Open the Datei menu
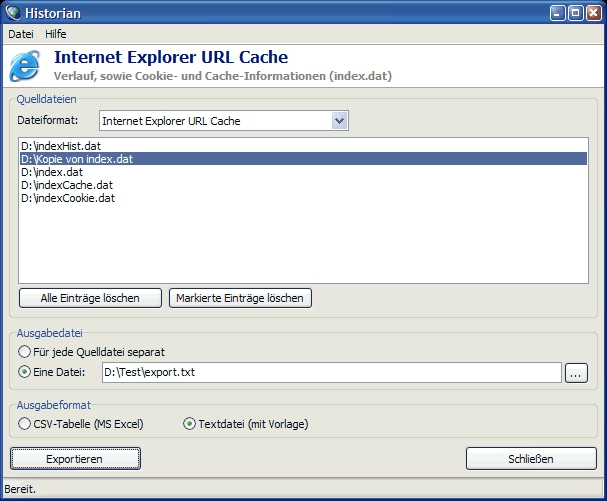Viewport: 607px width, 501px height. coord(20,34)
